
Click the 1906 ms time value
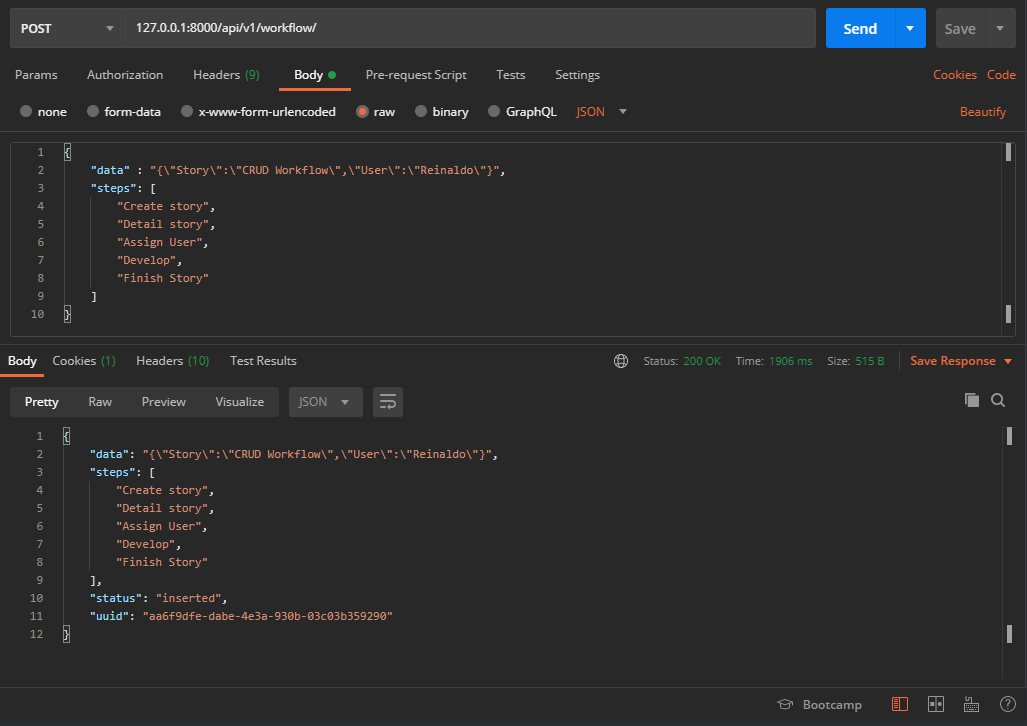791,361
